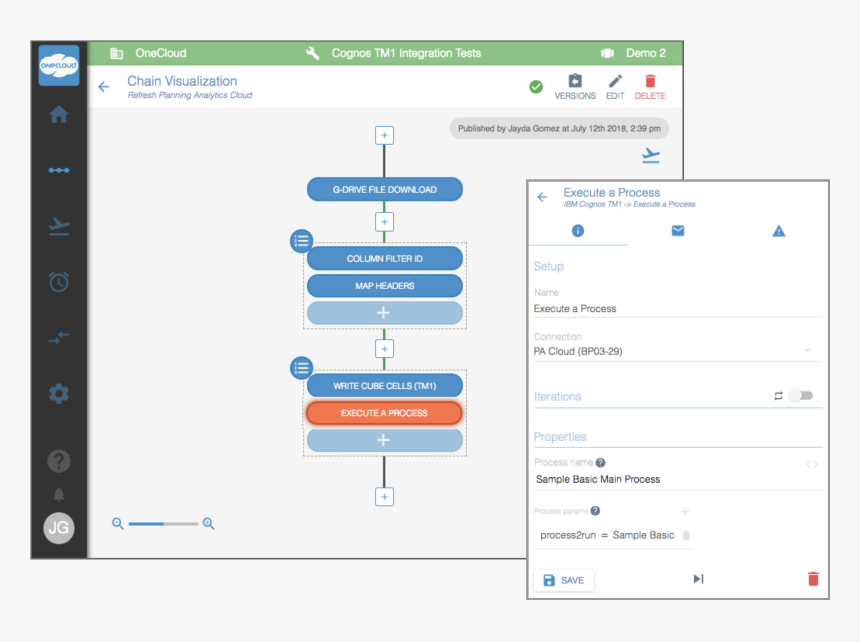
Task: Open the alarm clock schedule icon
Action: pos(59,282)
